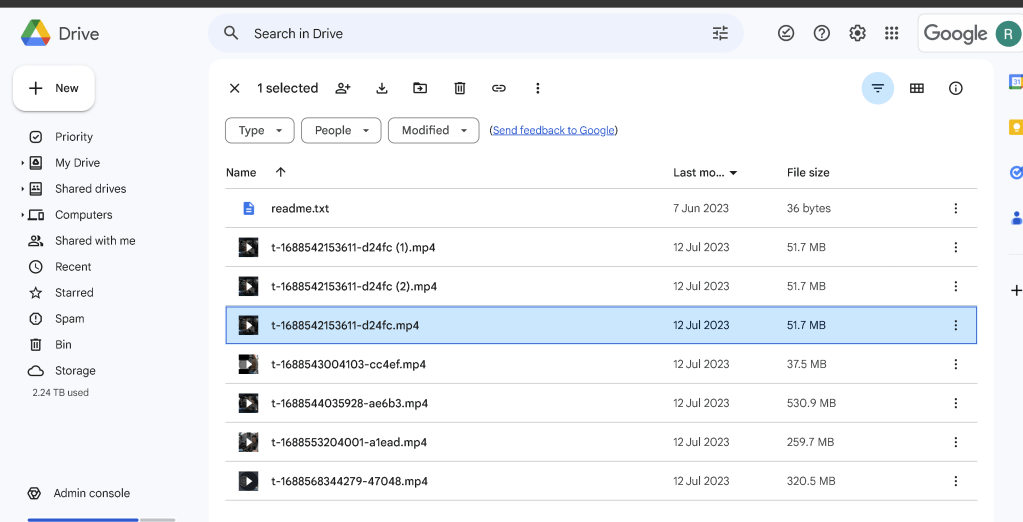The image size is (1023, 522).
Task: Expand the Shared drives tree arrow
Action: pos(22,189)
